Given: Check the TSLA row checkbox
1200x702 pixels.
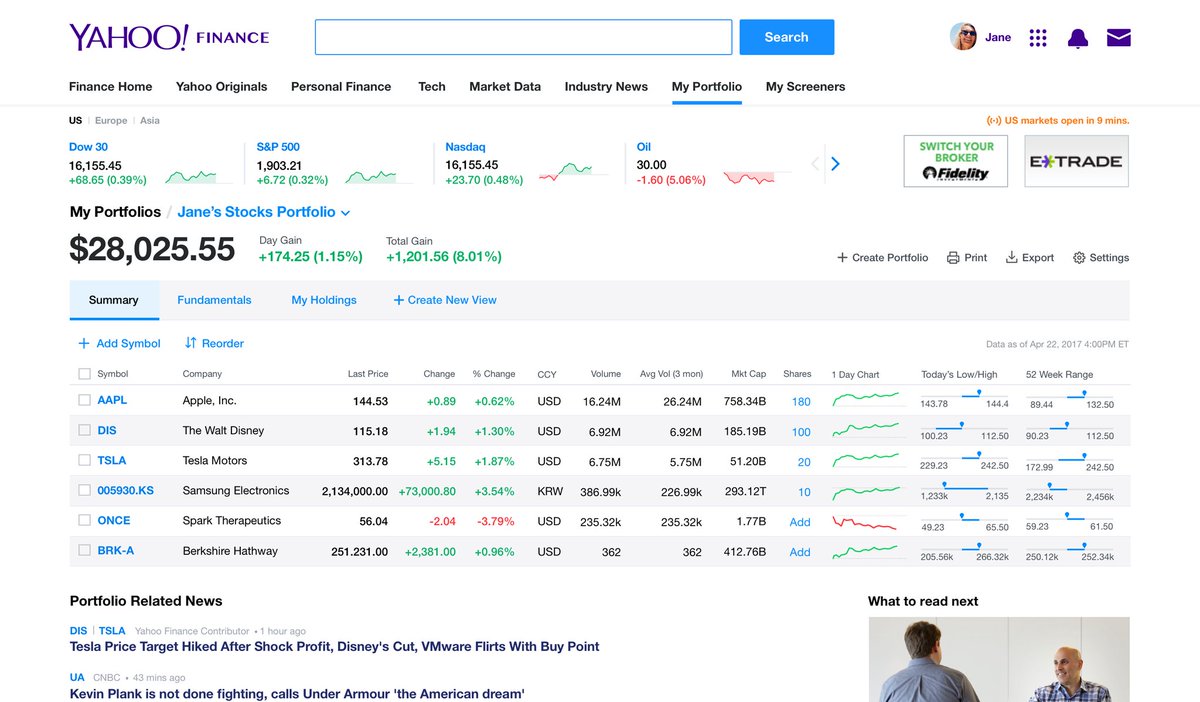Looking at the screenshot, I should 84,460.
